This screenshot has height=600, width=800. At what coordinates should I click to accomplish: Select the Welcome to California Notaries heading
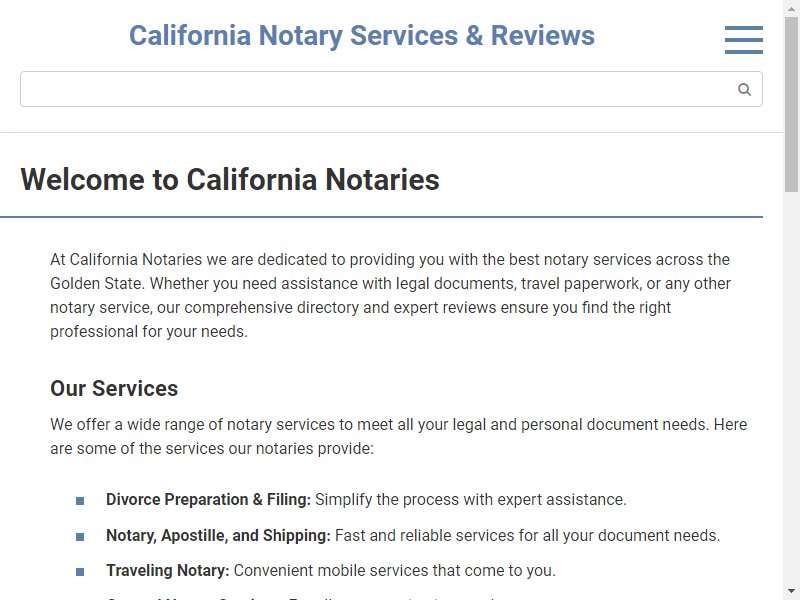coord(230,180)
